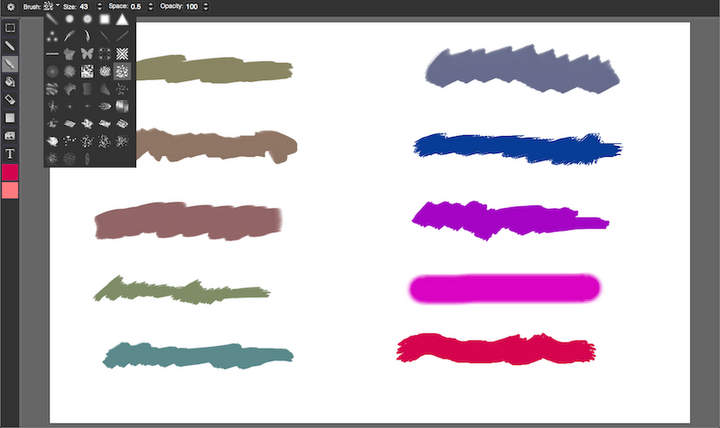
Task: Pick the vertical streaked bristle brush
Action: (x=122, y=107)
